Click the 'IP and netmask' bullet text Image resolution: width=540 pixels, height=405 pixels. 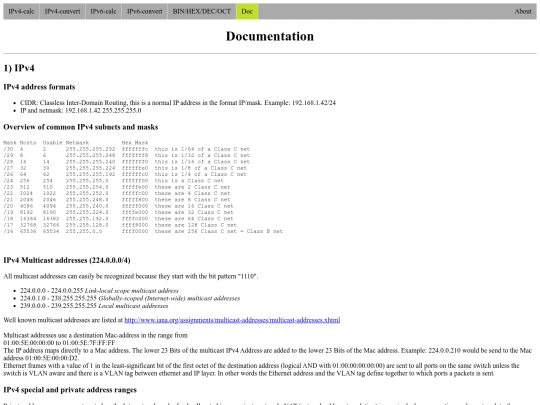point(81,110)
